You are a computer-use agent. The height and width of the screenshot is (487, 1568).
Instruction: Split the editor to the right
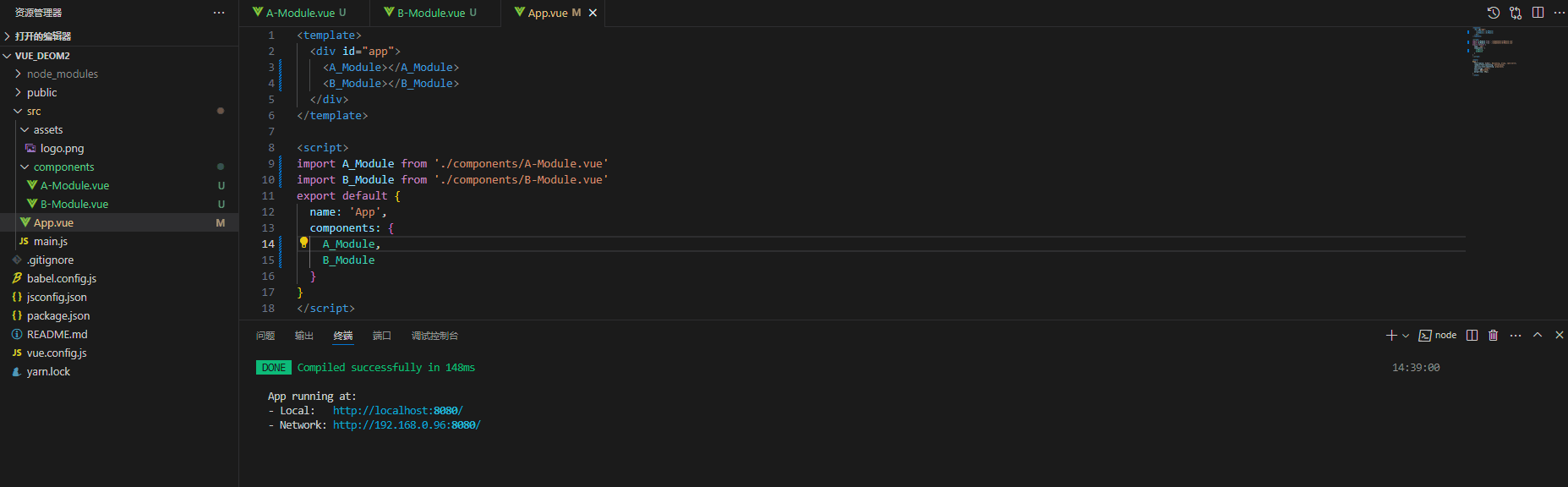(1538, 13)
